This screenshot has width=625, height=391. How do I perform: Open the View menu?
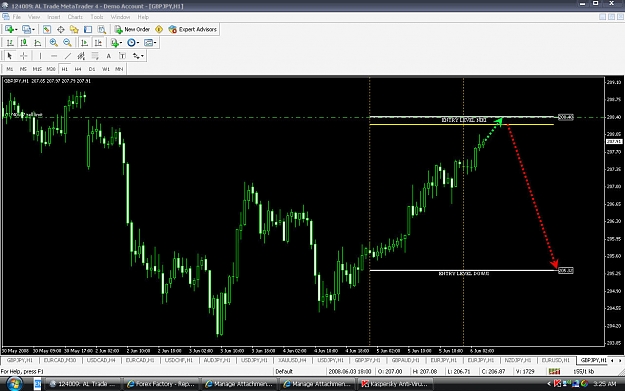point(34,17)
